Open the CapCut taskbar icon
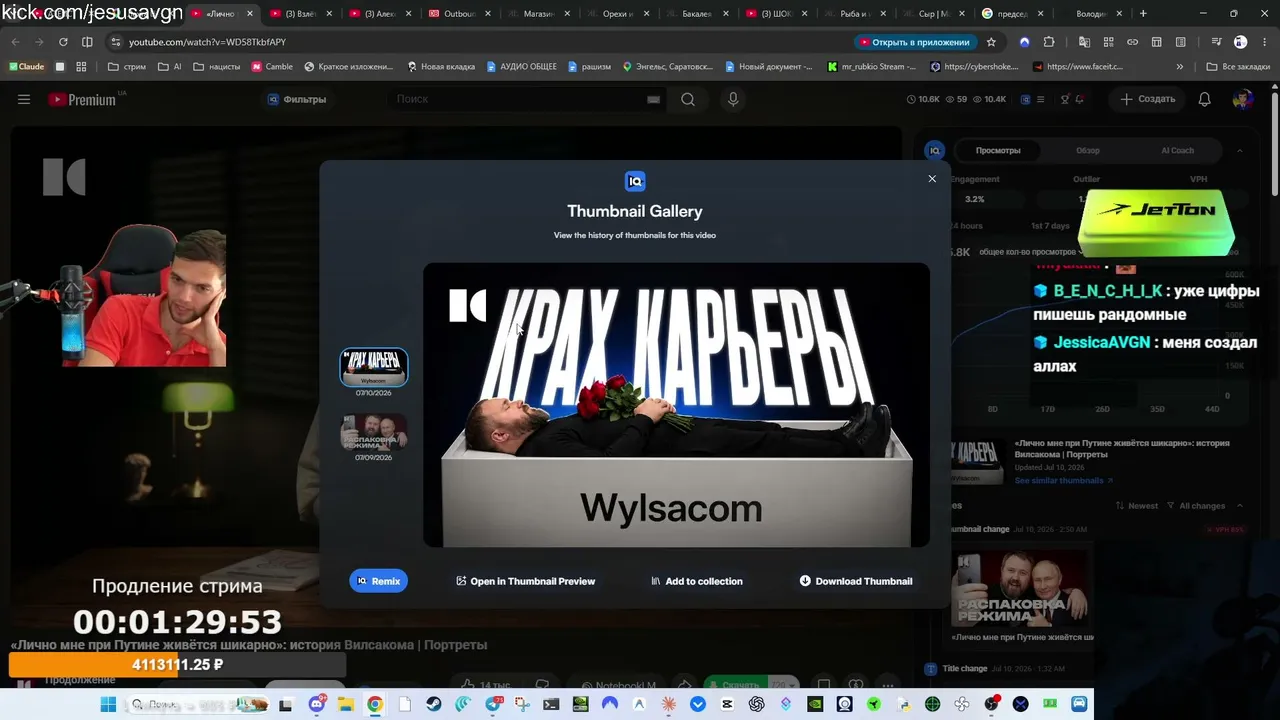This screenshot has height=720, width=1280. point(727,704)
